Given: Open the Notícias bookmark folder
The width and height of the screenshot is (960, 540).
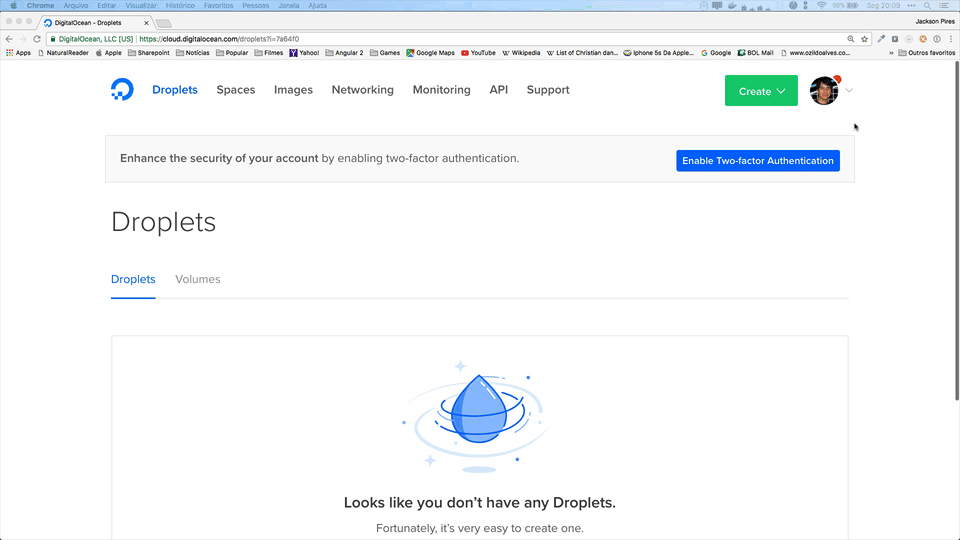Looking at the screenshot, I should (x=192, y=53).
